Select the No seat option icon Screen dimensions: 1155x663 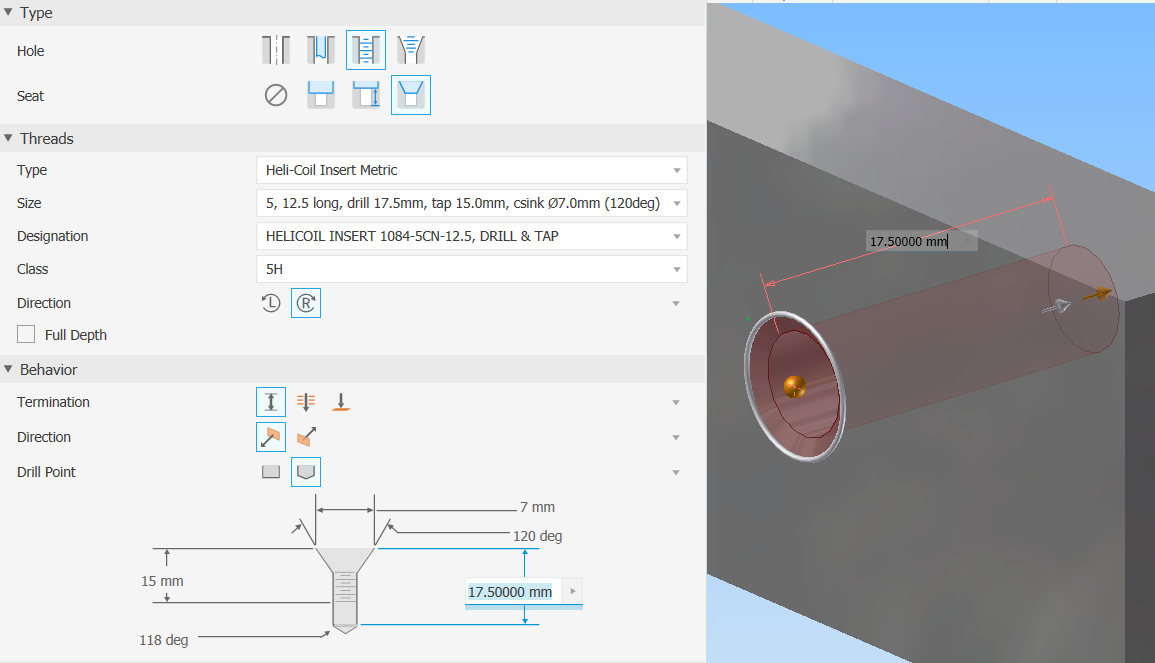click(x=275, y=95)
